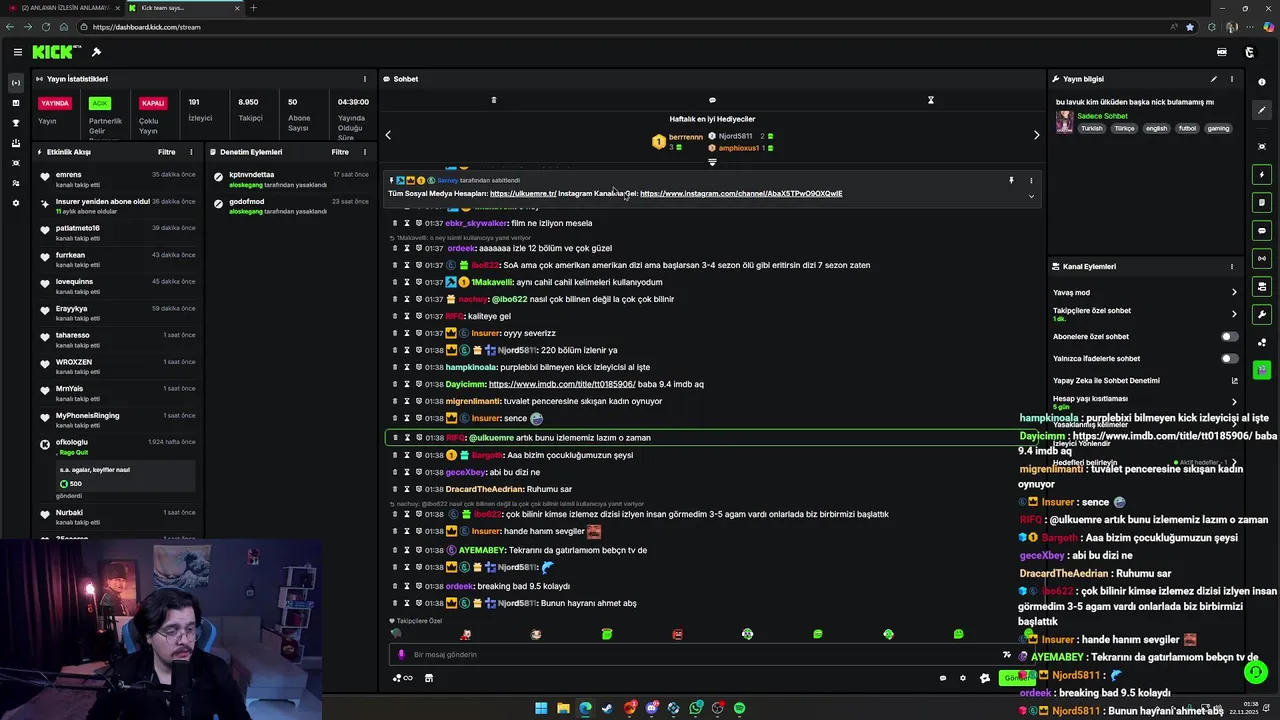1280x720 pixels.
Task: Select the Turkish tag chip
Action: coord(1091,128)
